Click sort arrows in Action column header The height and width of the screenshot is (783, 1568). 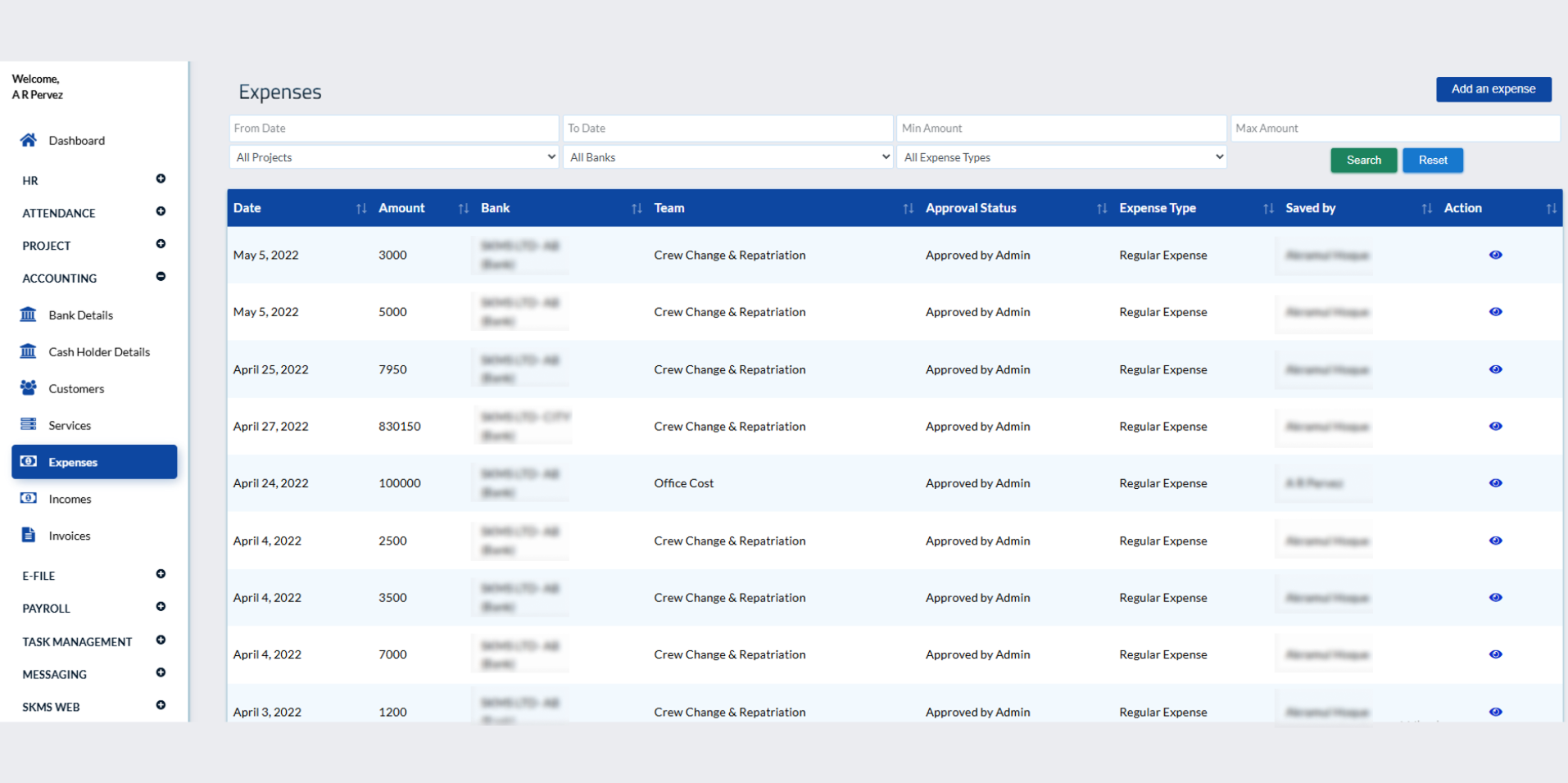[x=1551, y=209]
